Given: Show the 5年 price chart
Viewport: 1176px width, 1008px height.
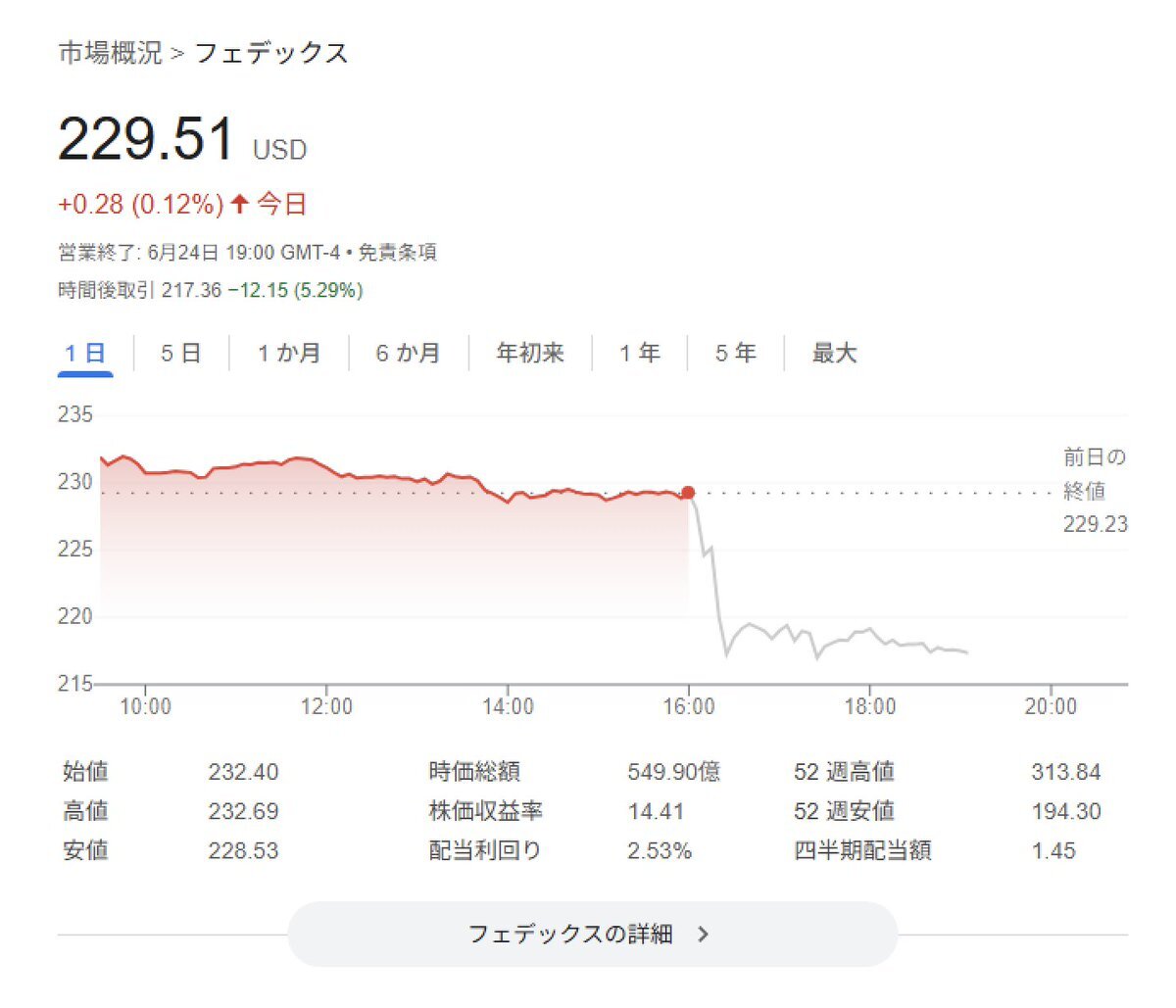Looking at the screenshot, I should tap(735, 354).
